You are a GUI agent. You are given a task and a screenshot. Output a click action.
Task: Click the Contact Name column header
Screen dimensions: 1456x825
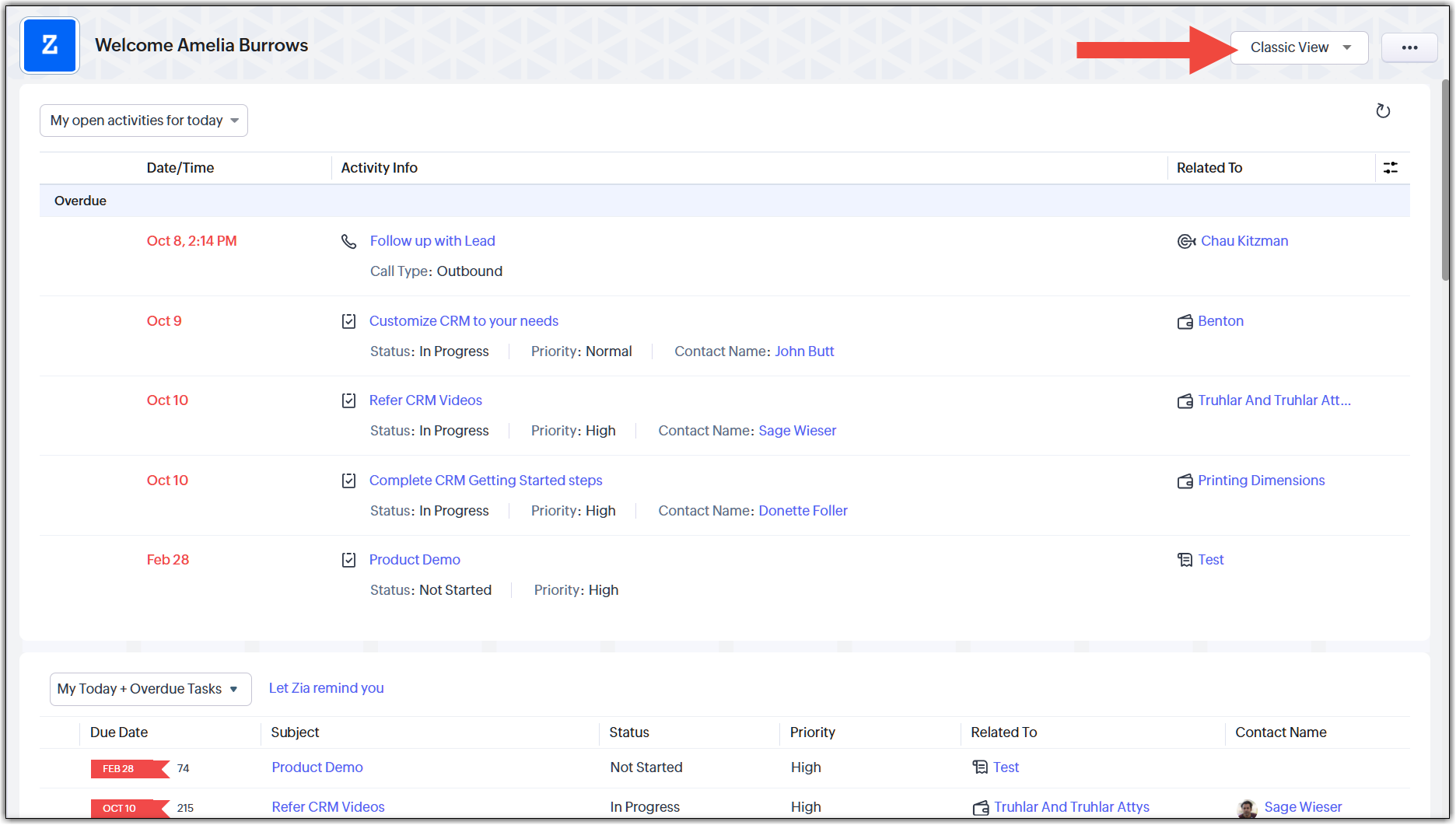(1281, 732)
